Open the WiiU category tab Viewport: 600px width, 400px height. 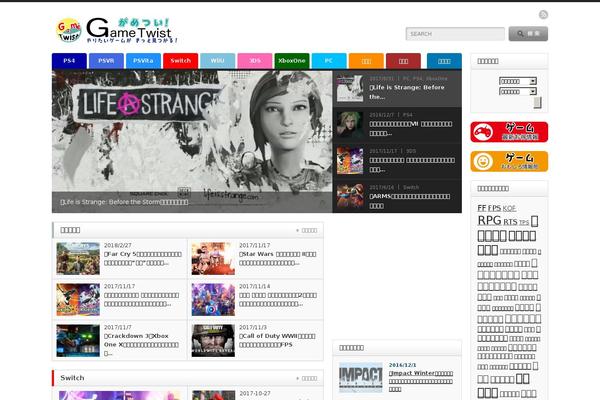217,61
